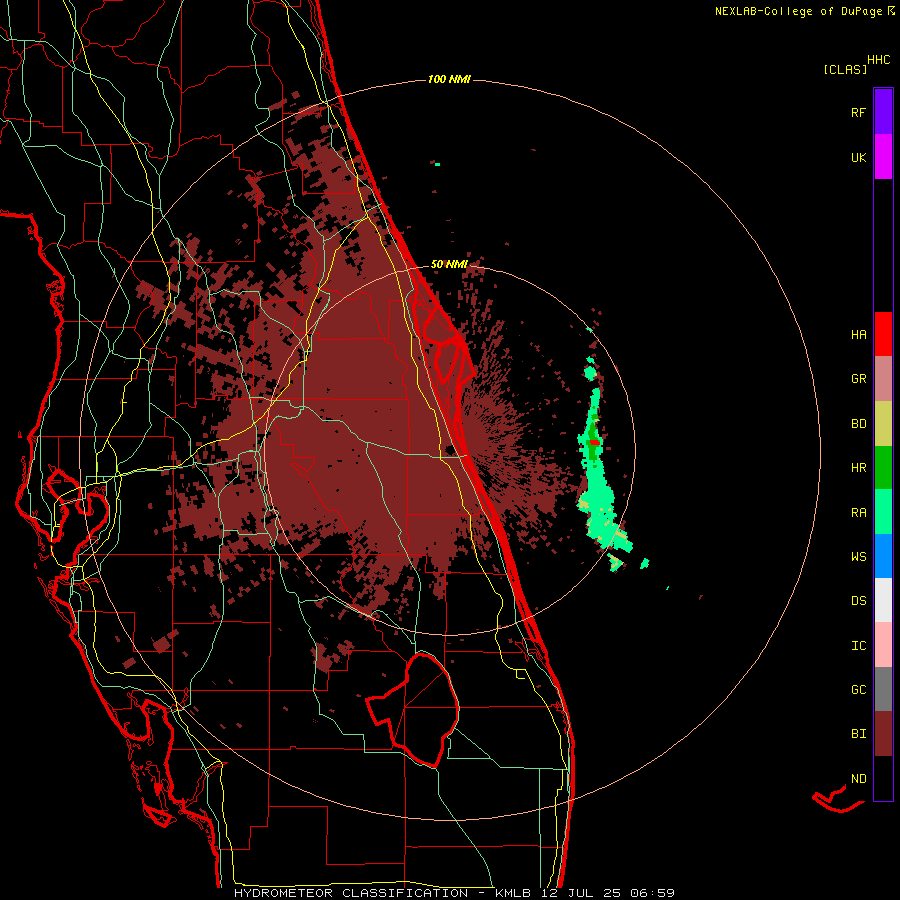Click the IC light pink legend swatch
This screenshot has width=900, height=900.
click(883, 645)
